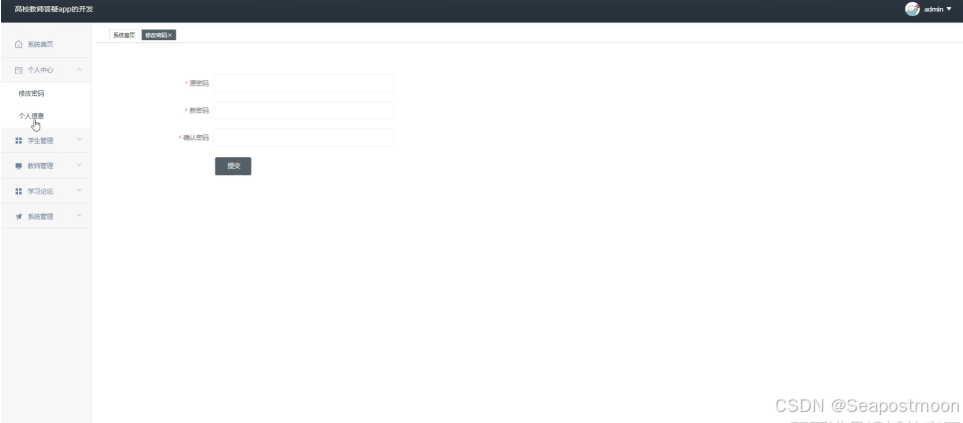Expand the 教师管理 chevron

(x=79, y=165)
